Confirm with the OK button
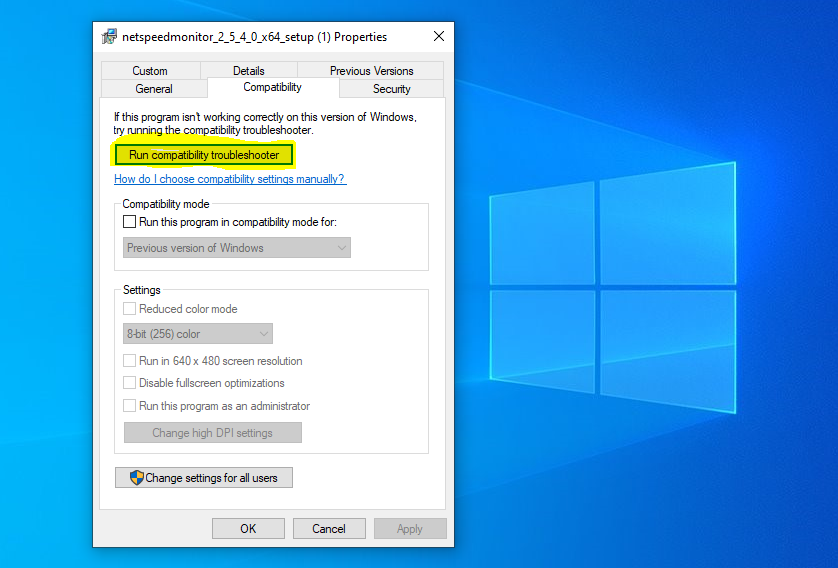The width and height of the screenshot is (838, 568). 248,528
